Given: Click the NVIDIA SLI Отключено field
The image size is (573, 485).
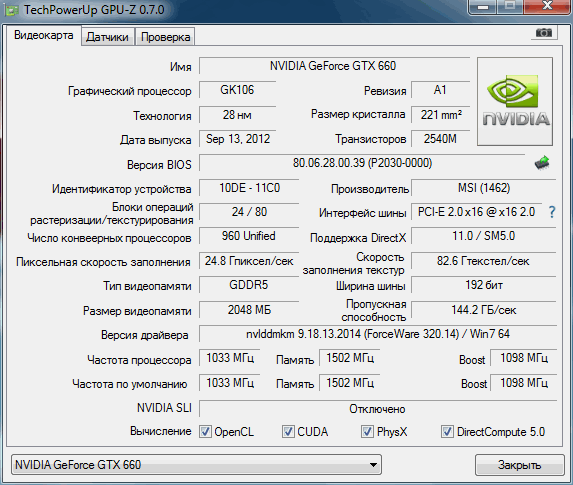Looking at the screenshot, I should click(378, 409).
